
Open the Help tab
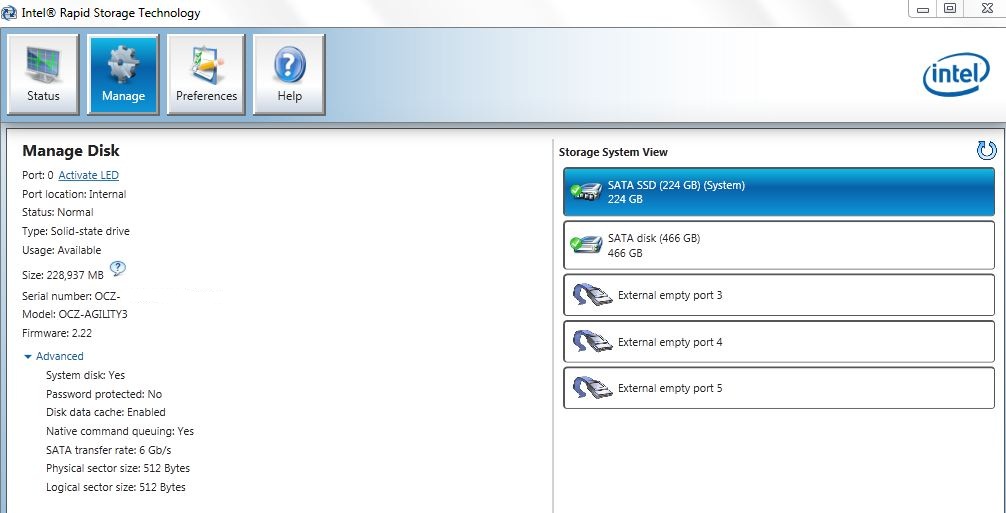click(289, 74)
